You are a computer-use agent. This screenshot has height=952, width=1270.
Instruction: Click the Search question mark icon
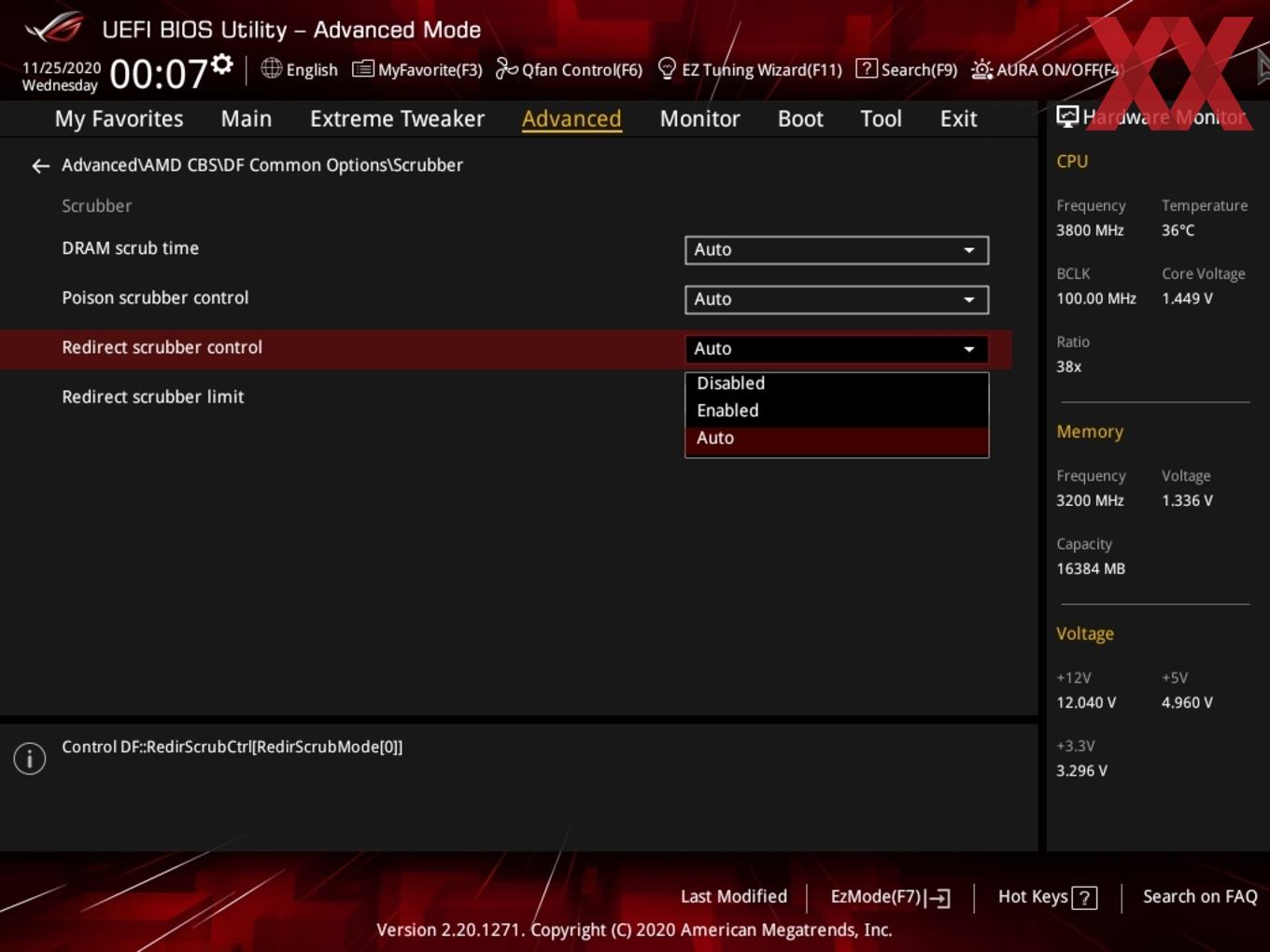pos(866,68)
